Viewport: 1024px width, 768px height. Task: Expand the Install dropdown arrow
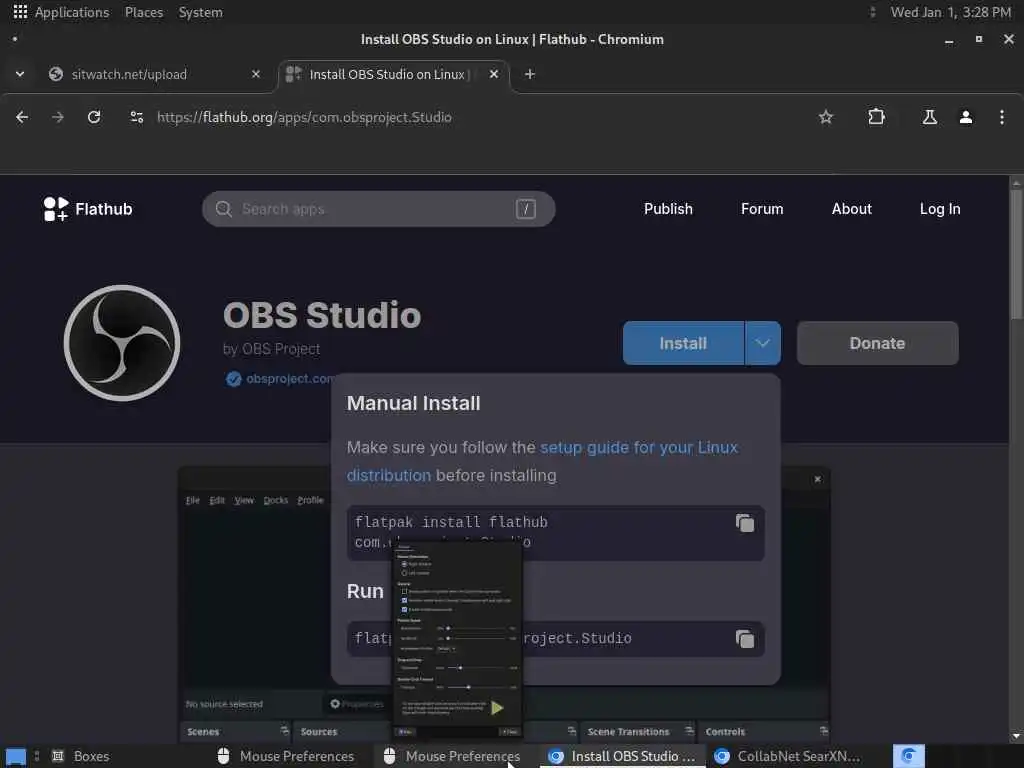[763, 343]
